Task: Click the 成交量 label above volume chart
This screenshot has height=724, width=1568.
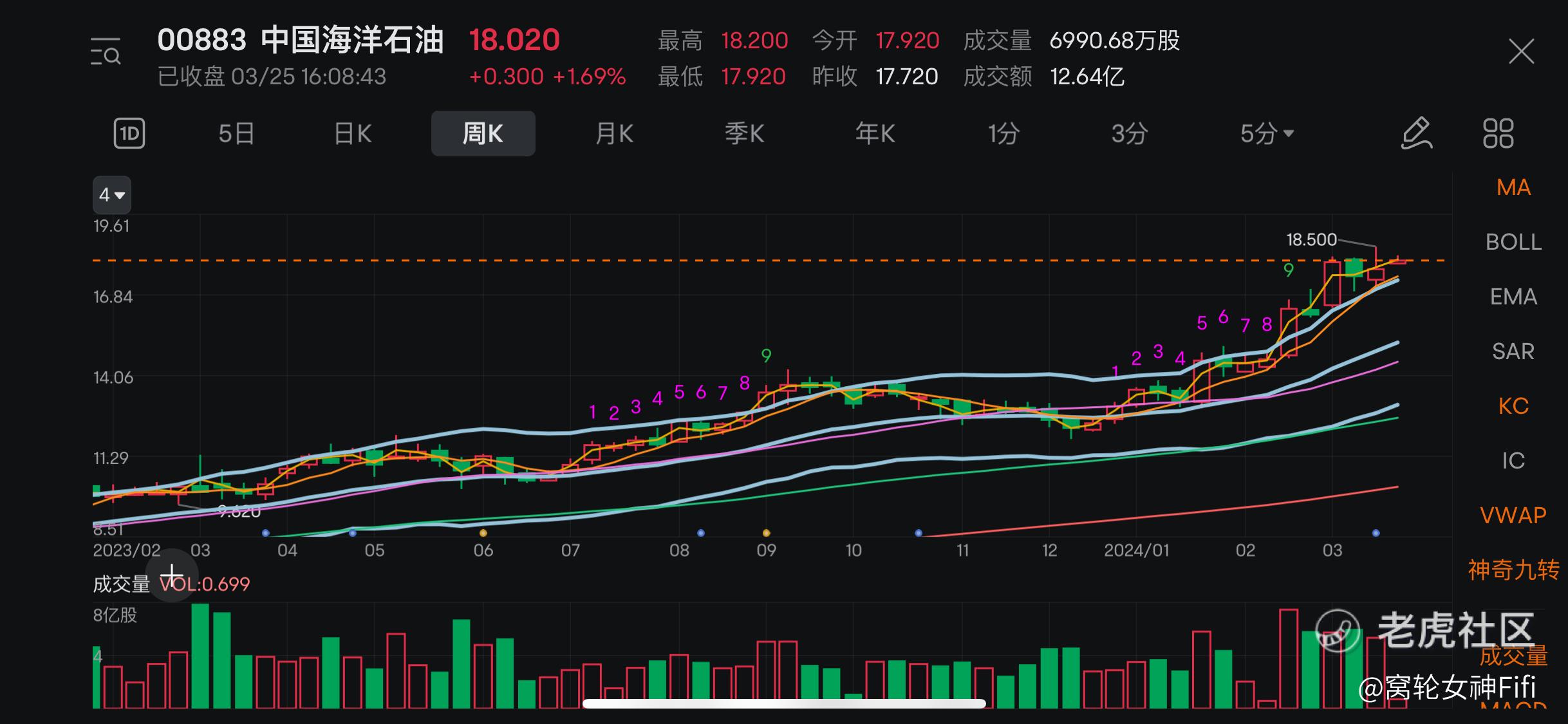Action: (x=121, y=584)
